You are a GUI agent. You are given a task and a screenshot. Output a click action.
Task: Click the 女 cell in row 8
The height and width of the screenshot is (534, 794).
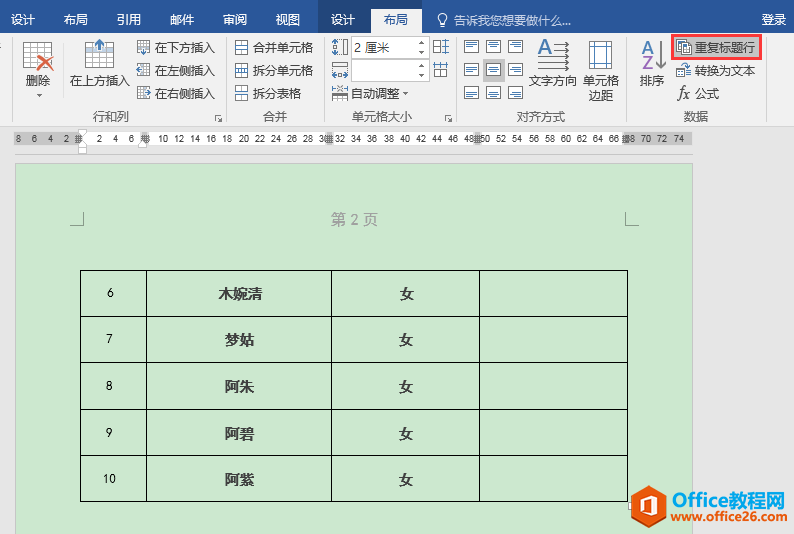point(406,386)
